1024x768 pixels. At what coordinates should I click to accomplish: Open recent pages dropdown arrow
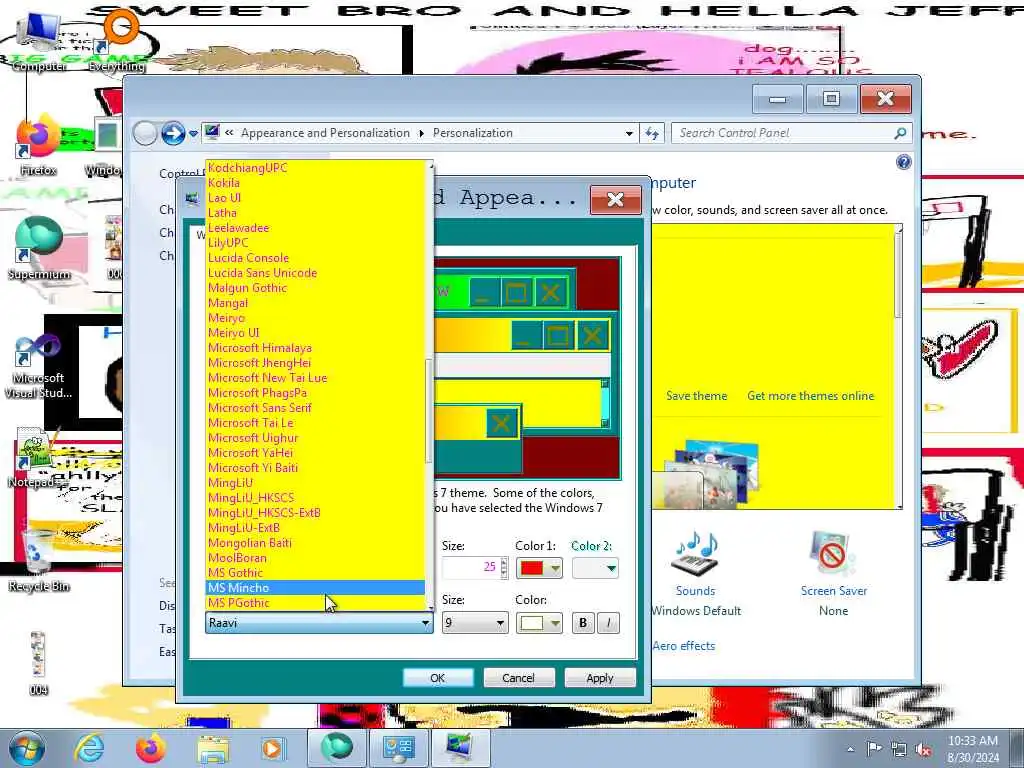point(193,134)
